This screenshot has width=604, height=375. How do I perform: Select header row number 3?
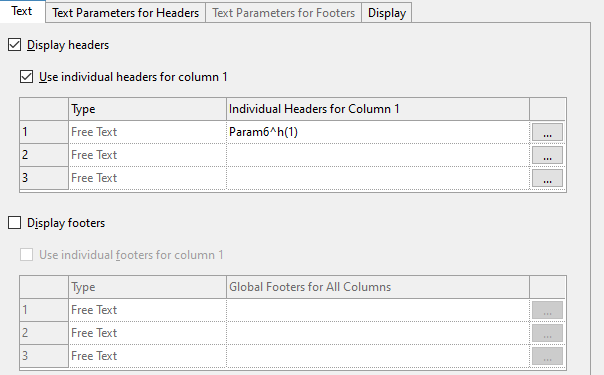point(44,178)
